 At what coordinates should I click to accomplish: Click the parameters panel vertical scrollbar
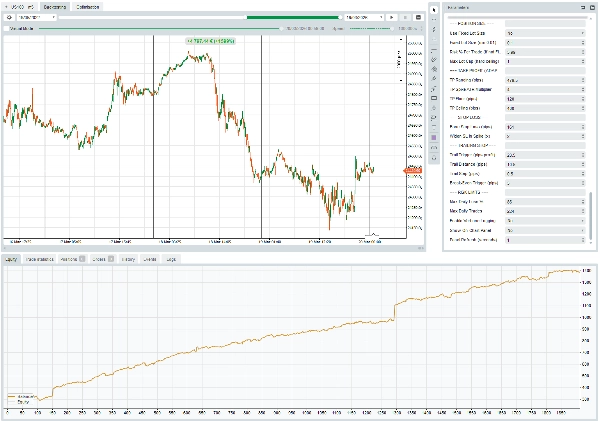coord(591,215)
